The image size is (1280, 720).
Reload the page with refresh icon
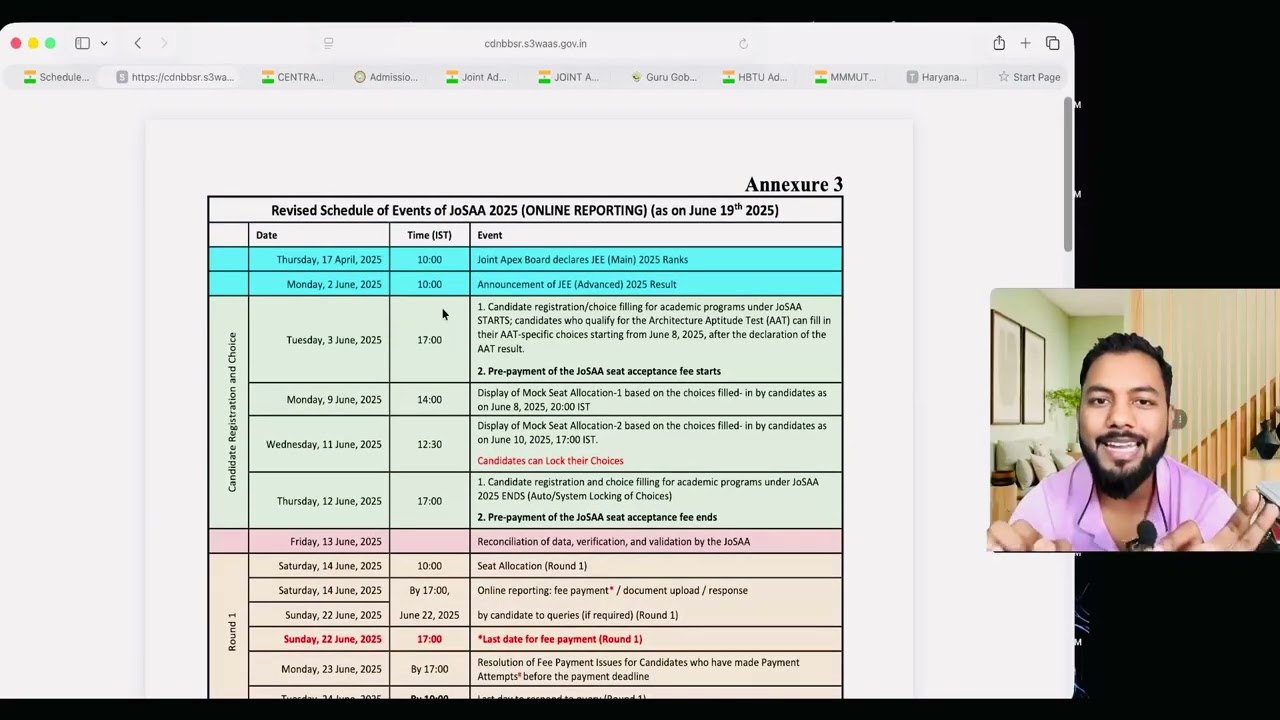tap(743, 43)
